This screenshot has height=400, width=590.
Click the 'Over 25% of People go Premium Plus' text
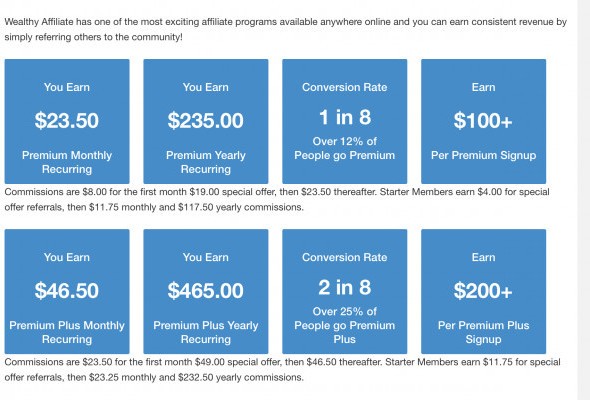[x=345, y=325]
